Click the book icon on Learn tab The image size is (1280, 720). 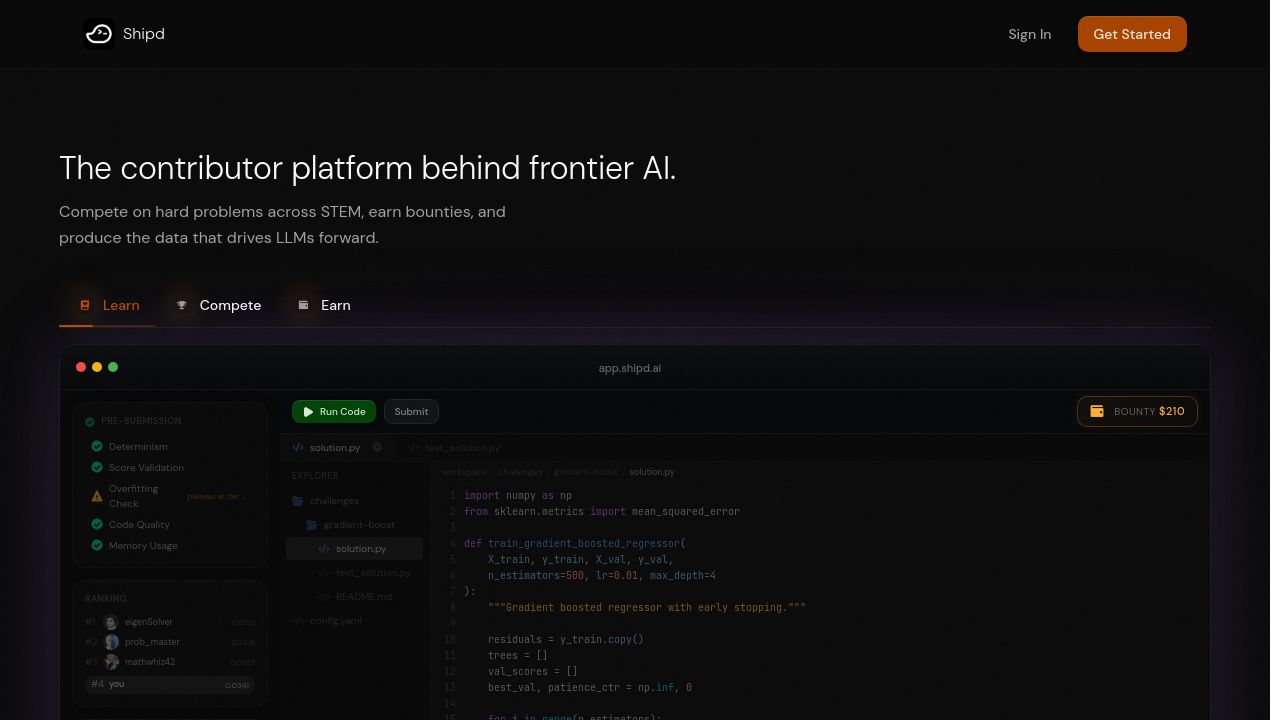pyautogui.click(x=85, y=305)
